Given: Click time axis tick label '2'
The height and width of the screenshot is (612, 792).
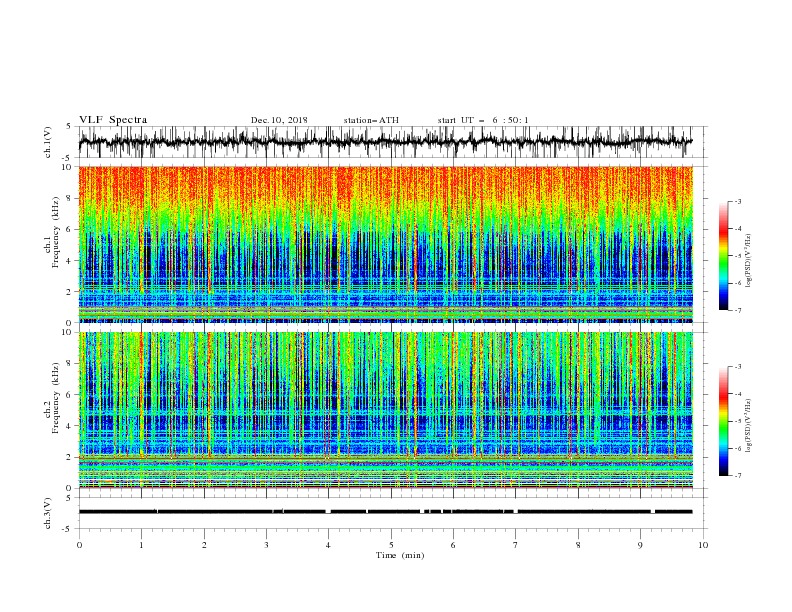Looking at the screenshot, I should point(204,545).
